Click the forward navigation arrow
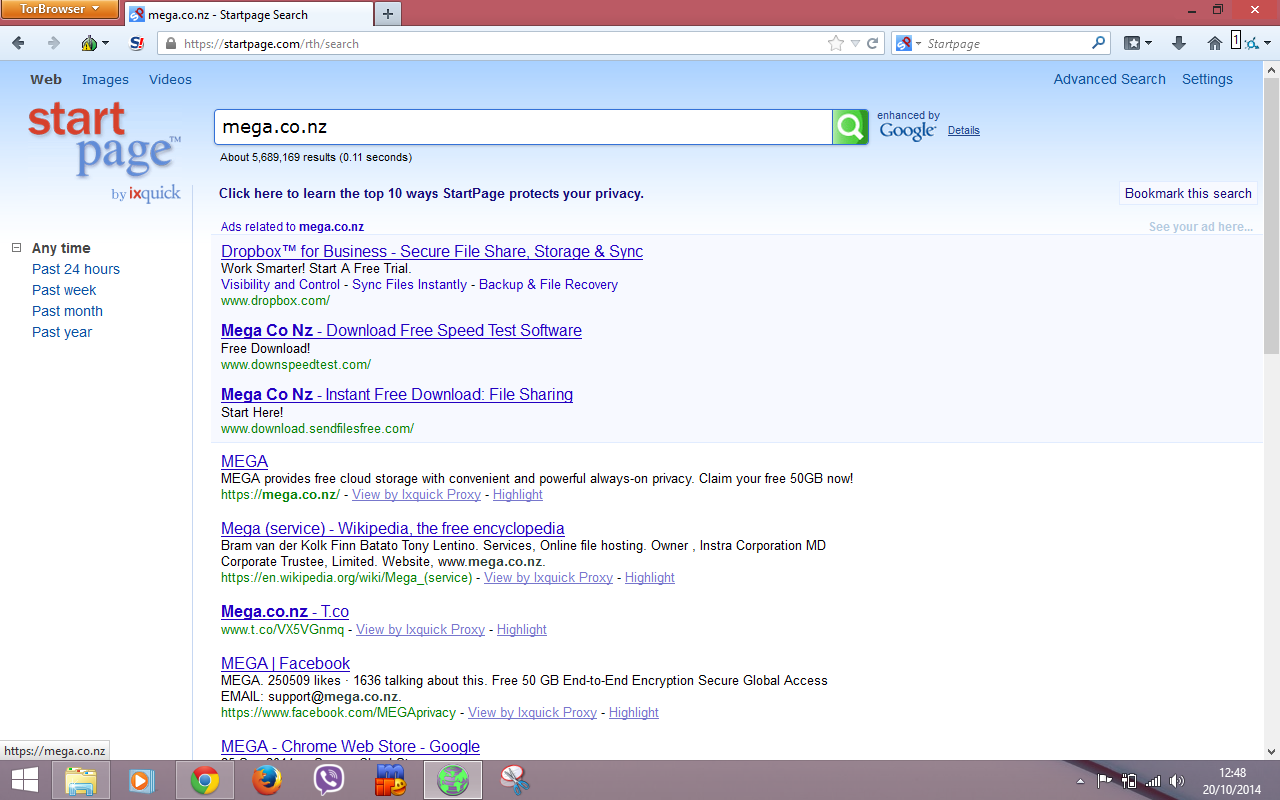1280x800 pixels. 53,43
